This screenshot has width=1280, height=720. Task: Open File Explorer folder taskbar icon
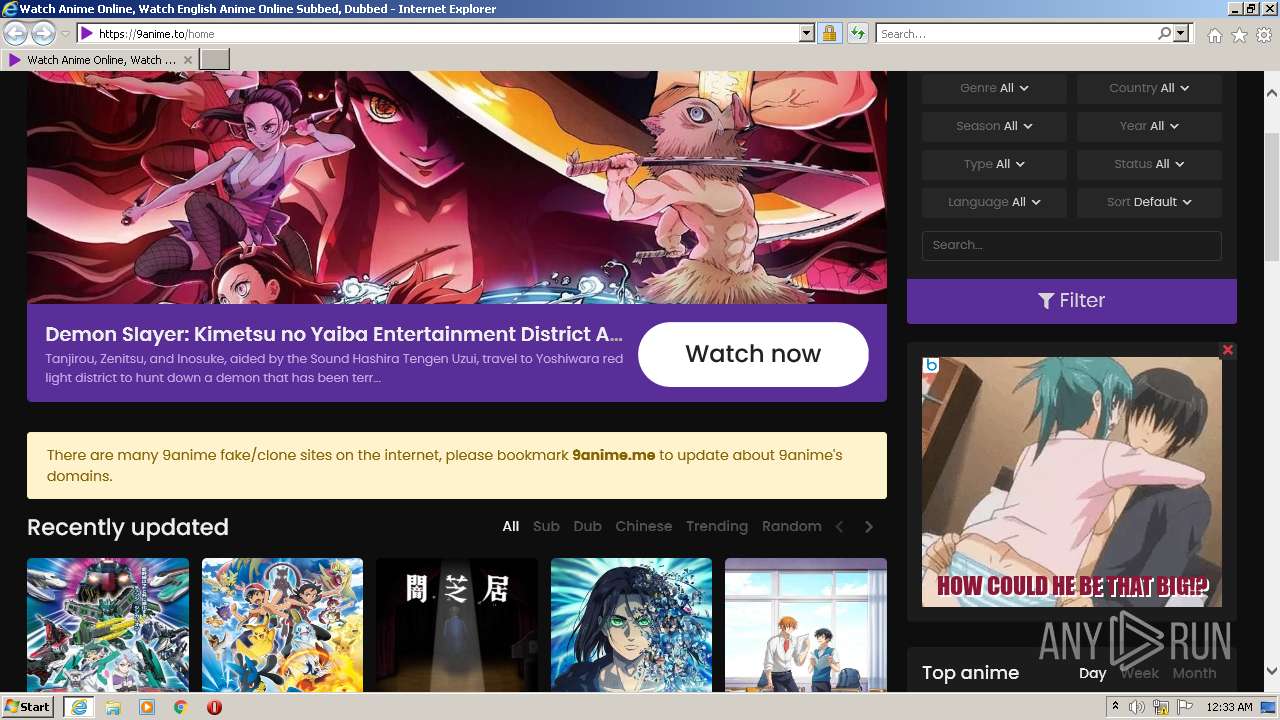coord(113,707)
